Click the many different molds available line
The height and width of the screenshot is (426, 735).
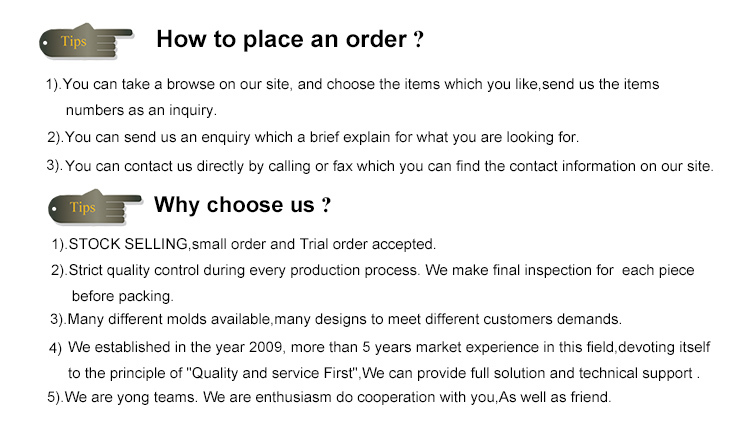coord(336,319)
